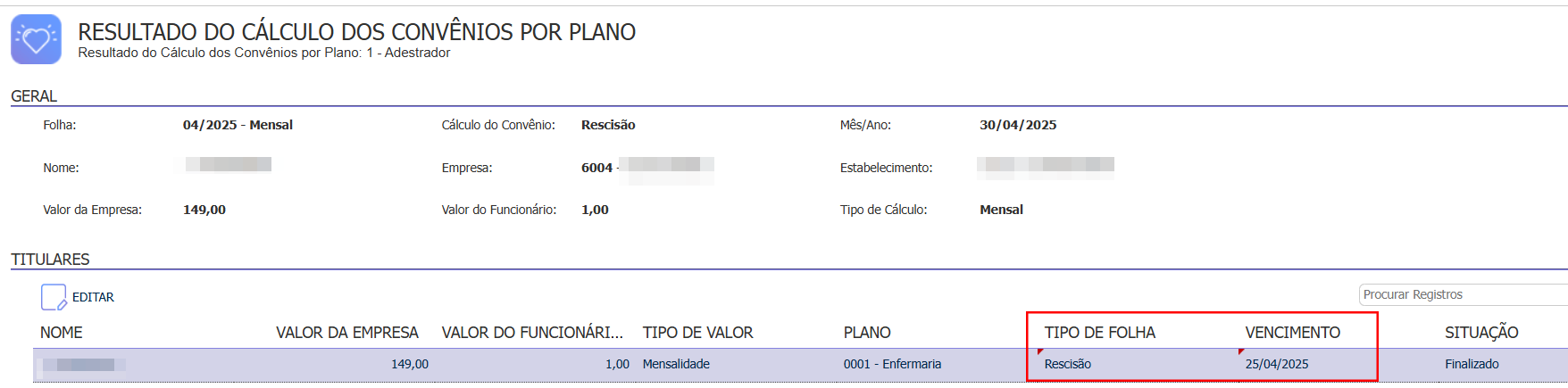Screen dimensions: 1568x388
Task: Click the heart convênios module icon
Action: tap(37, 39)
